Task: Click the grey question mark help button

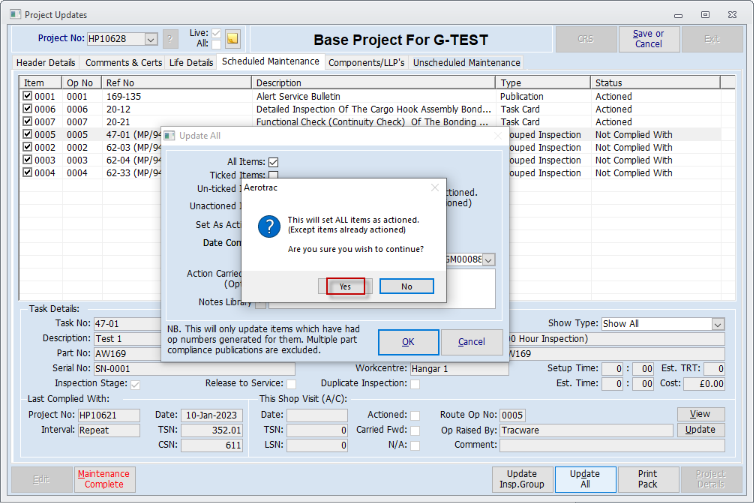Action: click(x=170, y=39)
